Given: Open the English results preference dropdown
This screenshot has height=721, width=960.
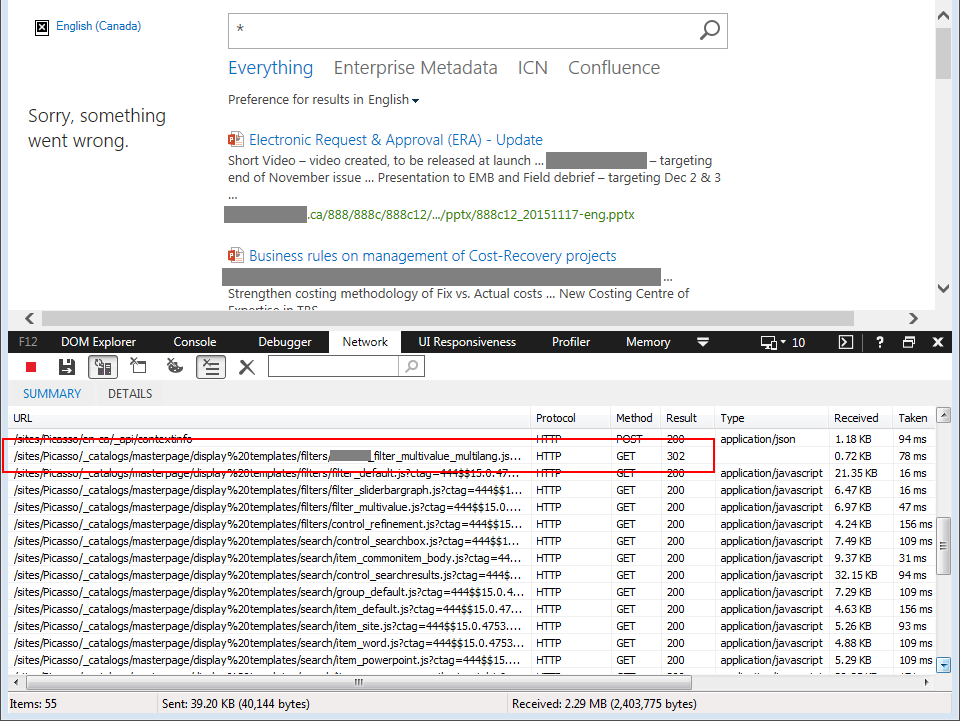Looking at the screenshot, I should [393, 100].
